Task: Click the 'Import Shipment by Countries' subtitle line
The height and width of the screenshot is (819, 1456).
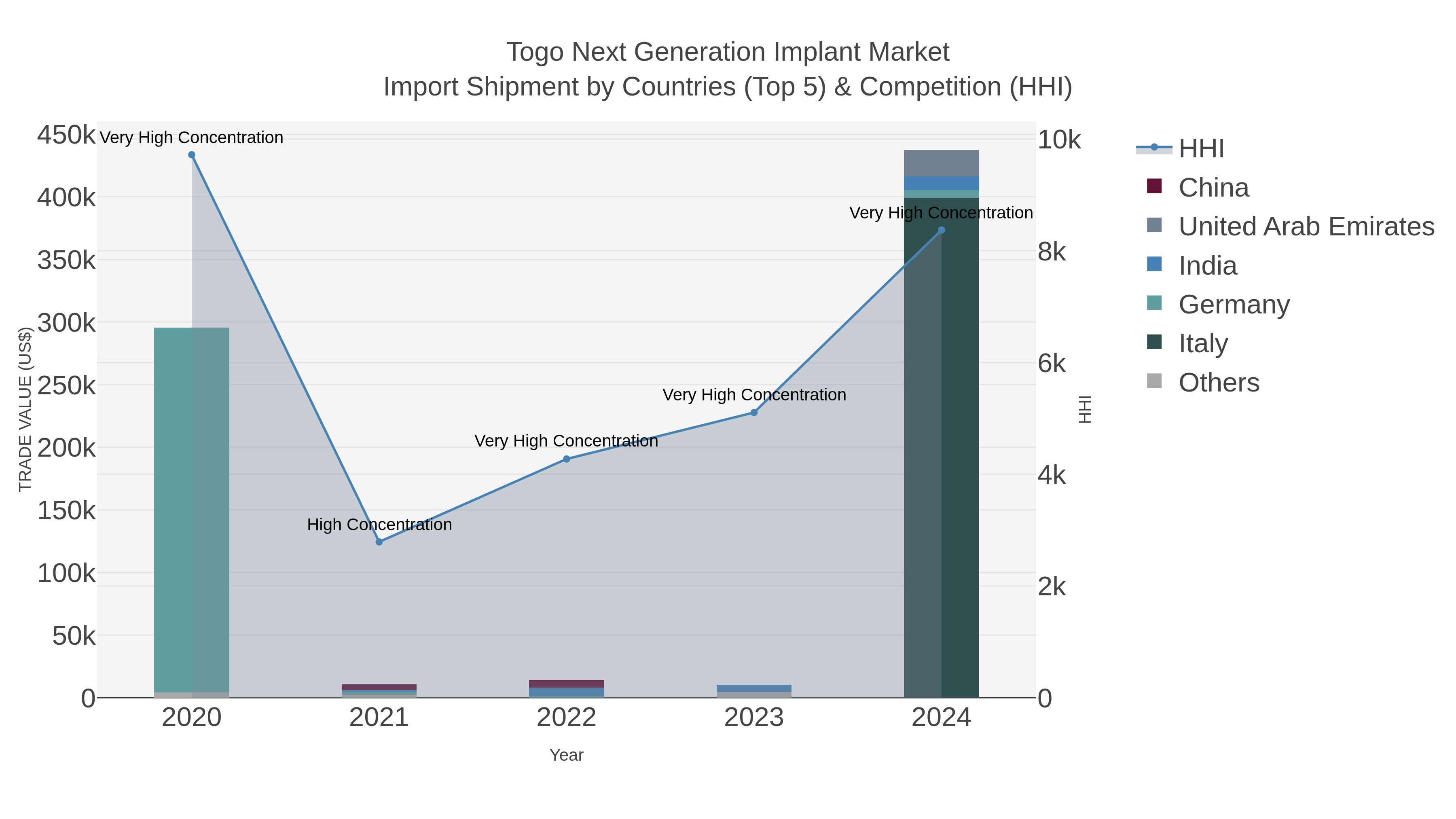Action: 728,87
